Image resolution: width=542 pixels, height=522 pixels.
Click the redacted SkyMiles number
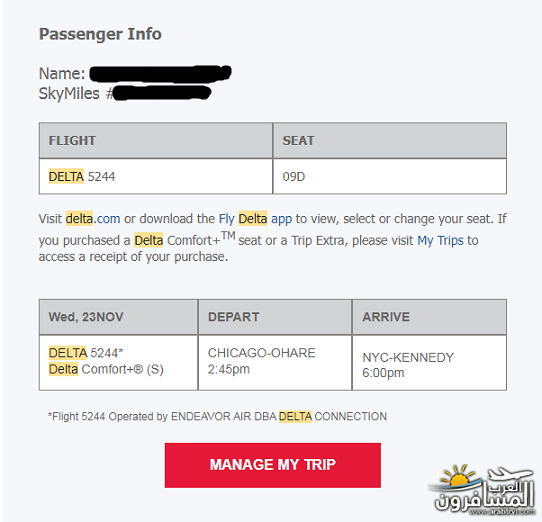162,93
